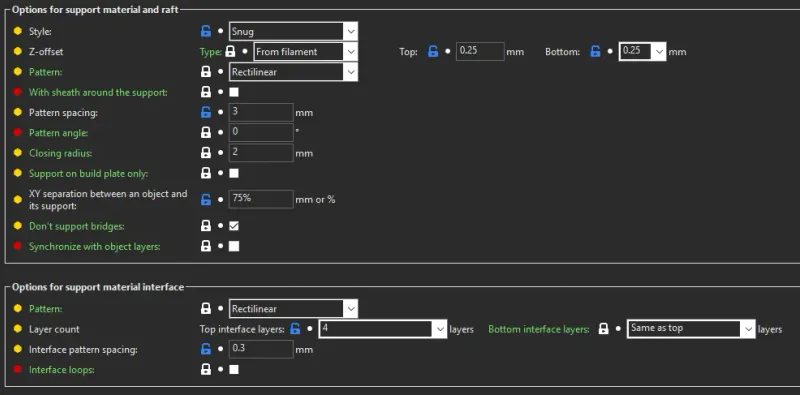Click the blue unlocked lock for Top interface layers
The height and width of the screenshot is (395, 800).
[295, 329]
